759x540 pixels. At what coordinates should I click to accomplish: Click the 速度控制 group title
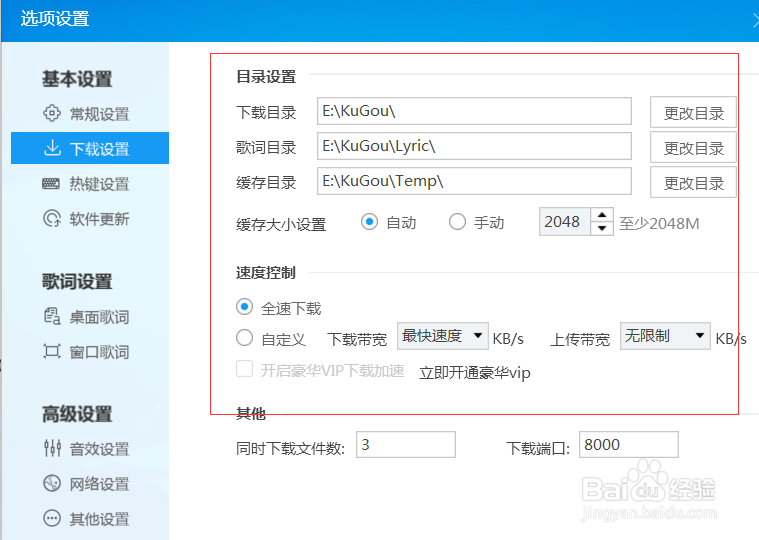266,272
